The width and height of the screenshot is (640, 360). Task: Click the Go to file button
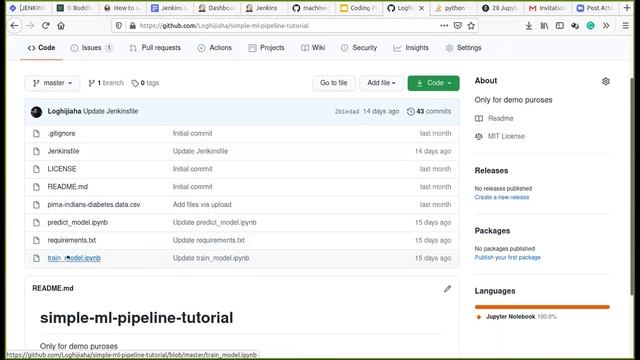333,83
